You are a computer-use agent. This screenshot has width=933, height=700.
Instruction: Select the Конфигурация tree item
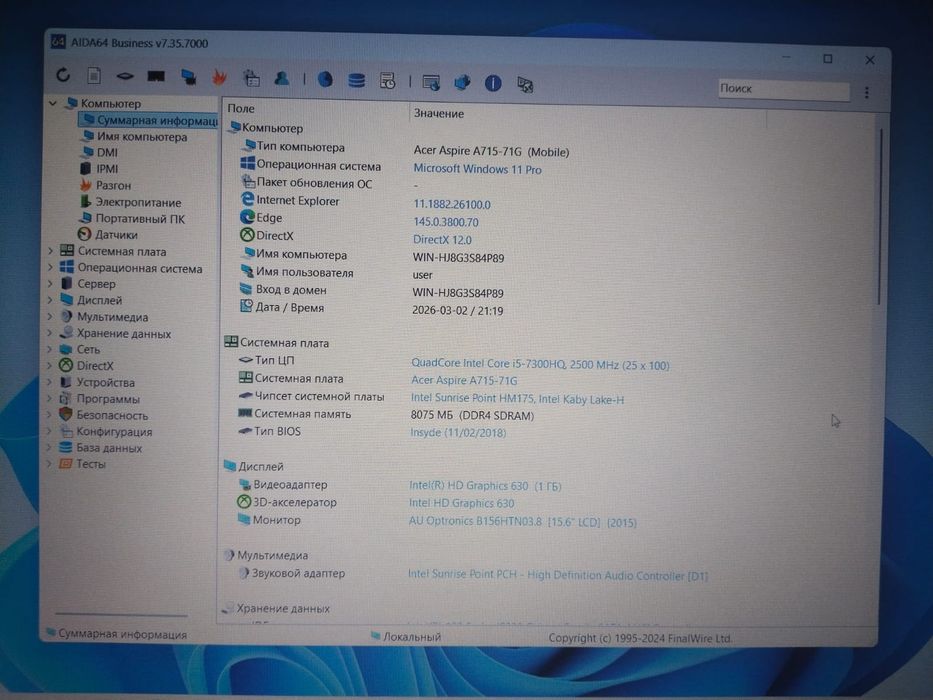(114, 431)
